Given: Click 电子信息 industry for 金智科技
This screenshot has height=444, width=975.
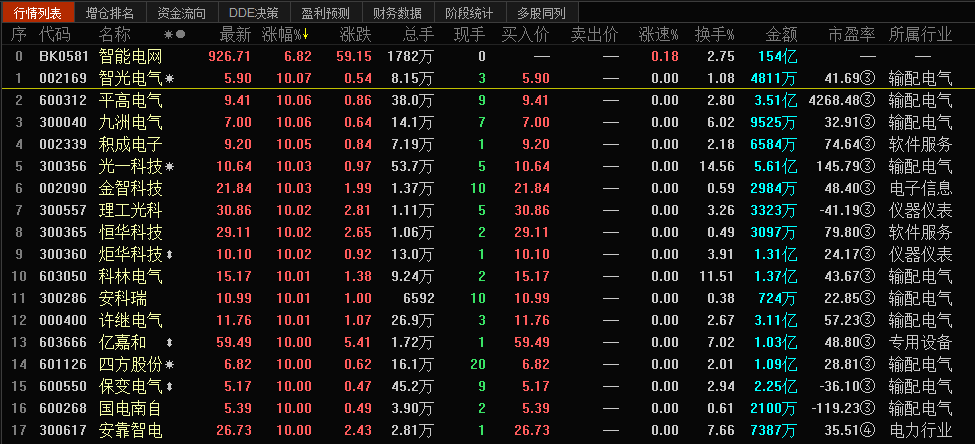Looking at the screenshot, I should click(x=921, y=188).
